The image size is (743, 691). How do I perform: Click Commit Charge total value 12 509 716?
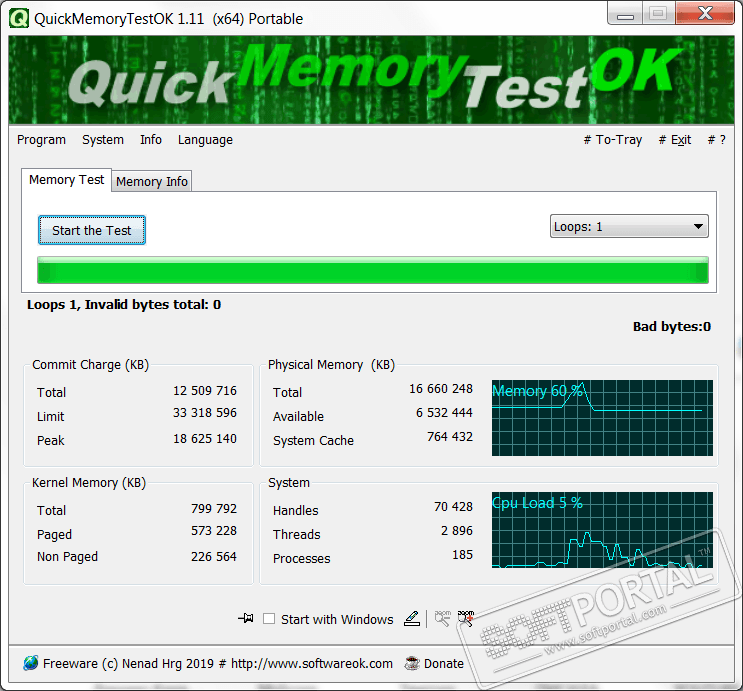[205, 391]
